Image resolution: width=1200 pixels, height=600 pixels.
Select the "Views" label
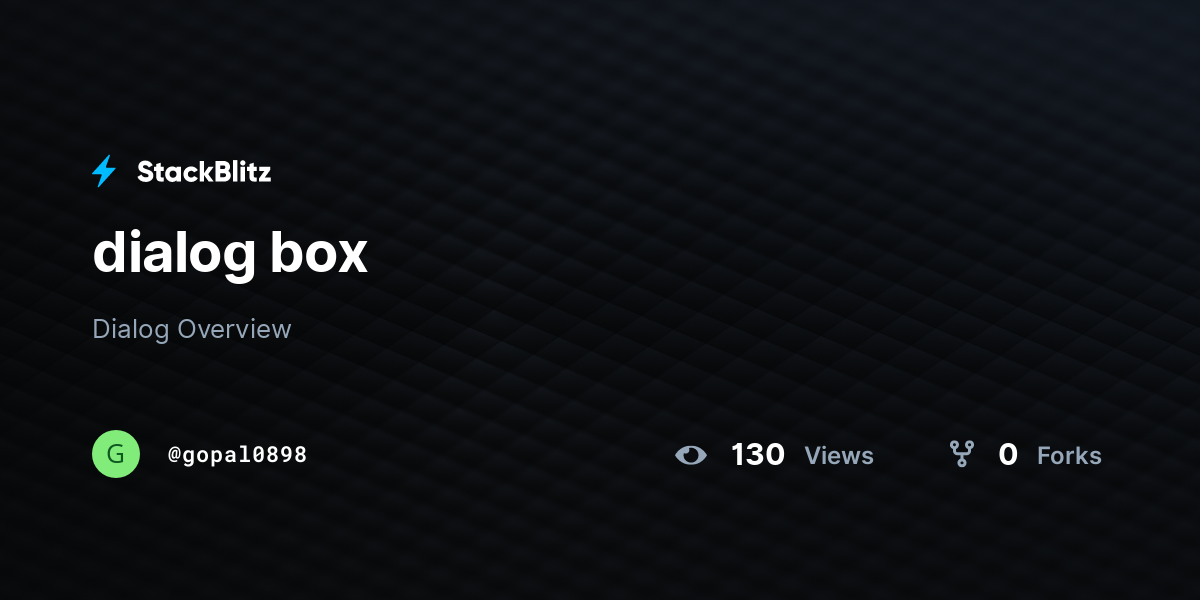pos(839,456)
